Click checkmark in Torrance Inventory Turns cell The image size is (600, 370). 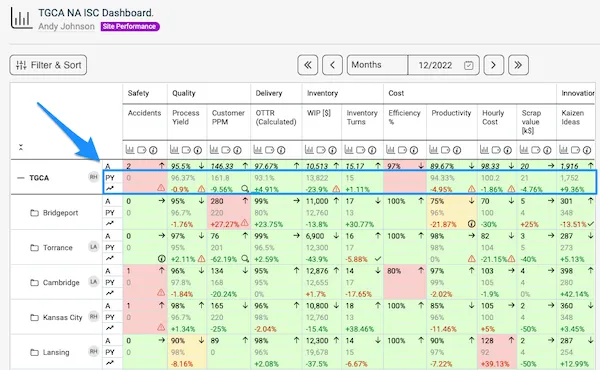(378, 259)
